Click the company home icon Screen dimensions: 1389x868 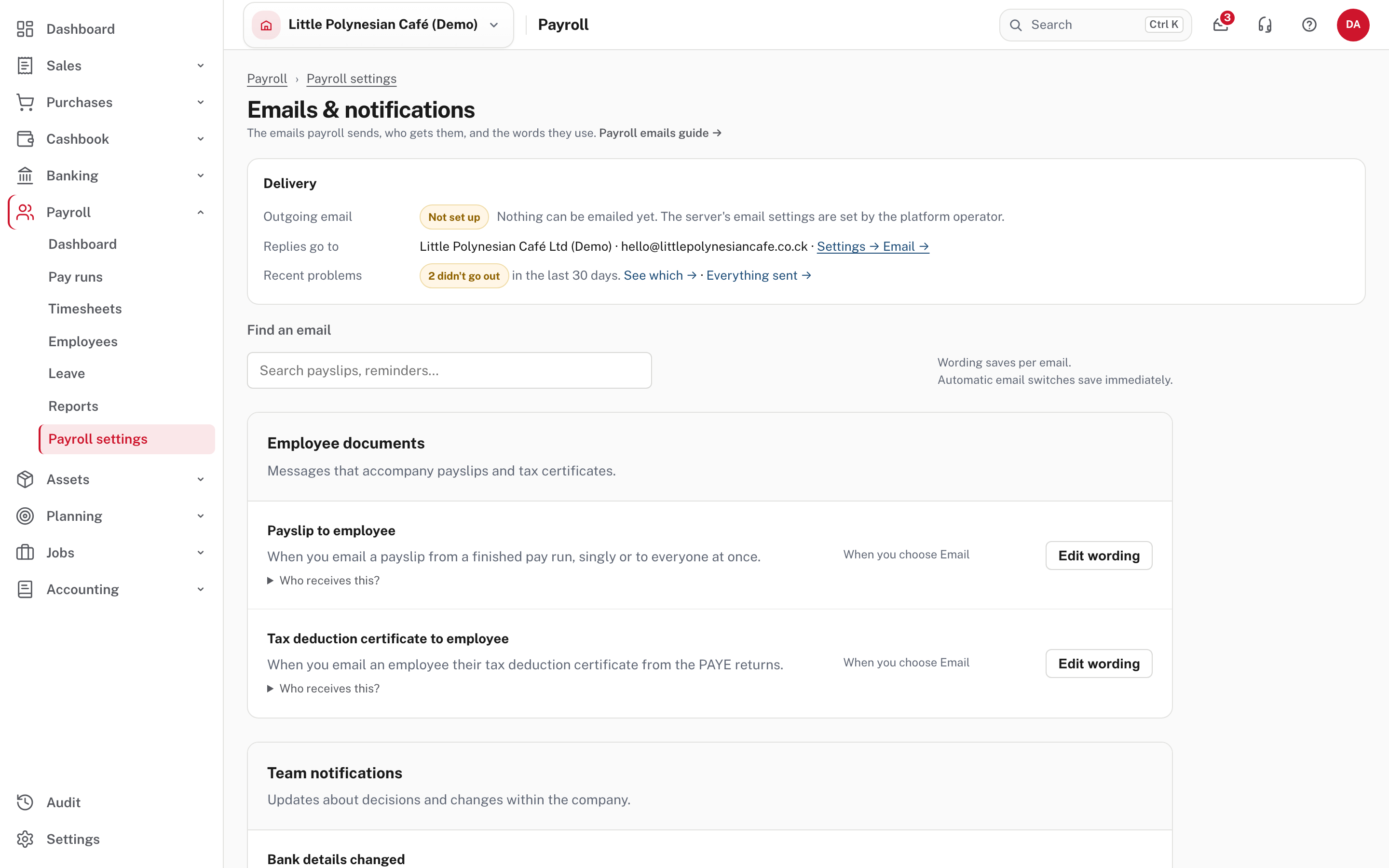click(x=266, y=25)
